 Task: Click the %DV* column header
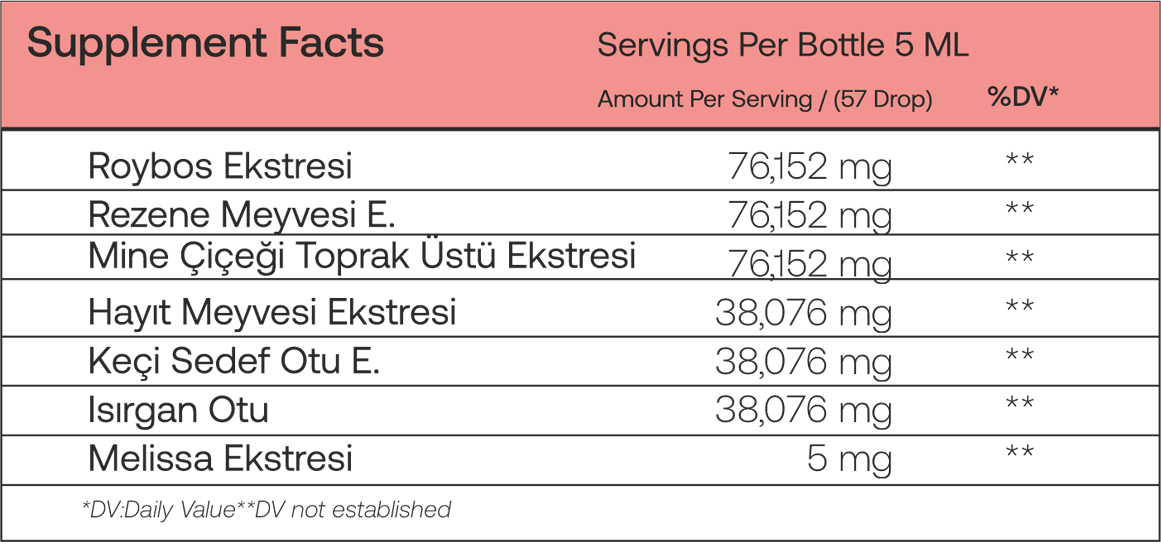point(1023,97)
